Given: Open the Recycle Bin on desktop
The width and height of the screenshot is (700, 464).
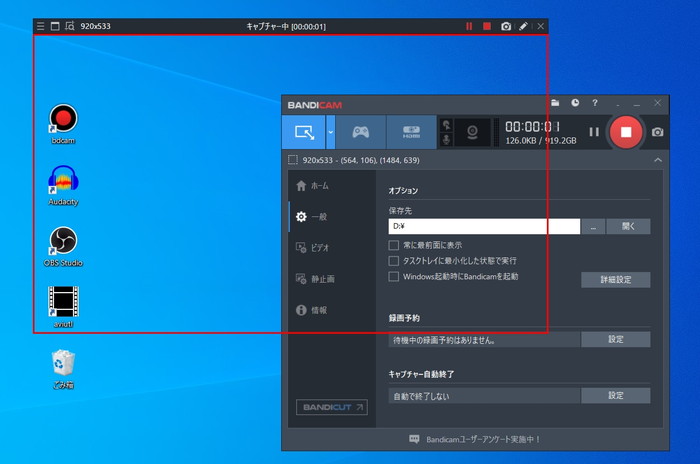Looking at the screenshot, I should pyautogui.click(x=63, y=369).
